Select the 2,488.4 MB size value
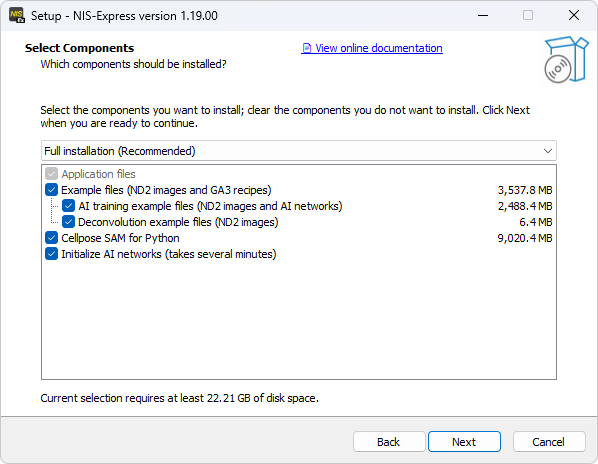 pos(525,206)
